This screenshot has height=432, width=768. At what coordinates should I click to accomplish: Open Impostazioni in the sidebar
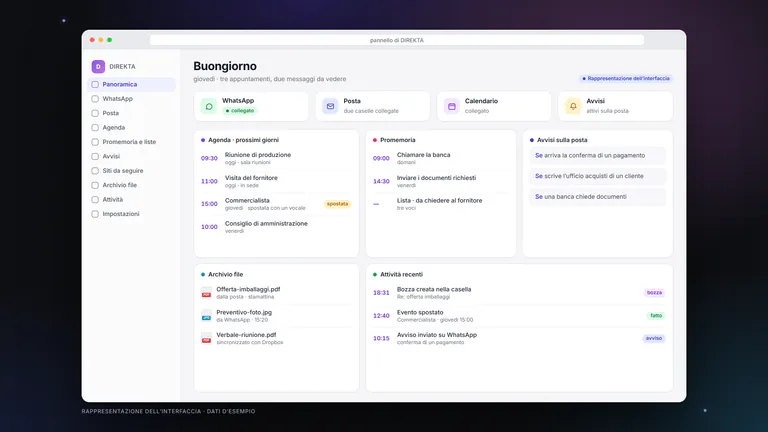[131, 214]
